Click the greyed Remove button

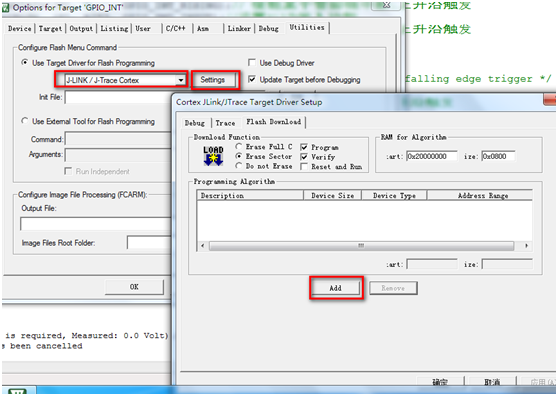393,288
